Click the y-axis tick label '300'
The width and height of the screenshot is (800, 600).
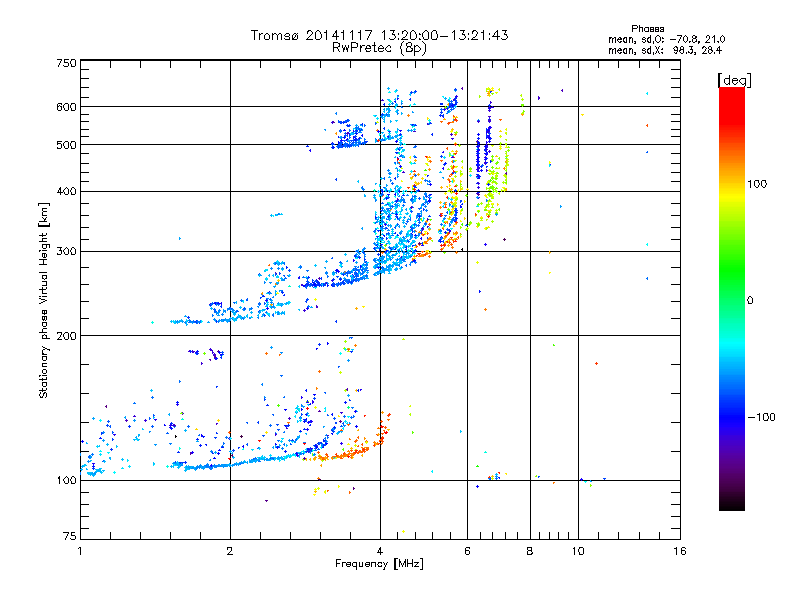tap(66, 252)
